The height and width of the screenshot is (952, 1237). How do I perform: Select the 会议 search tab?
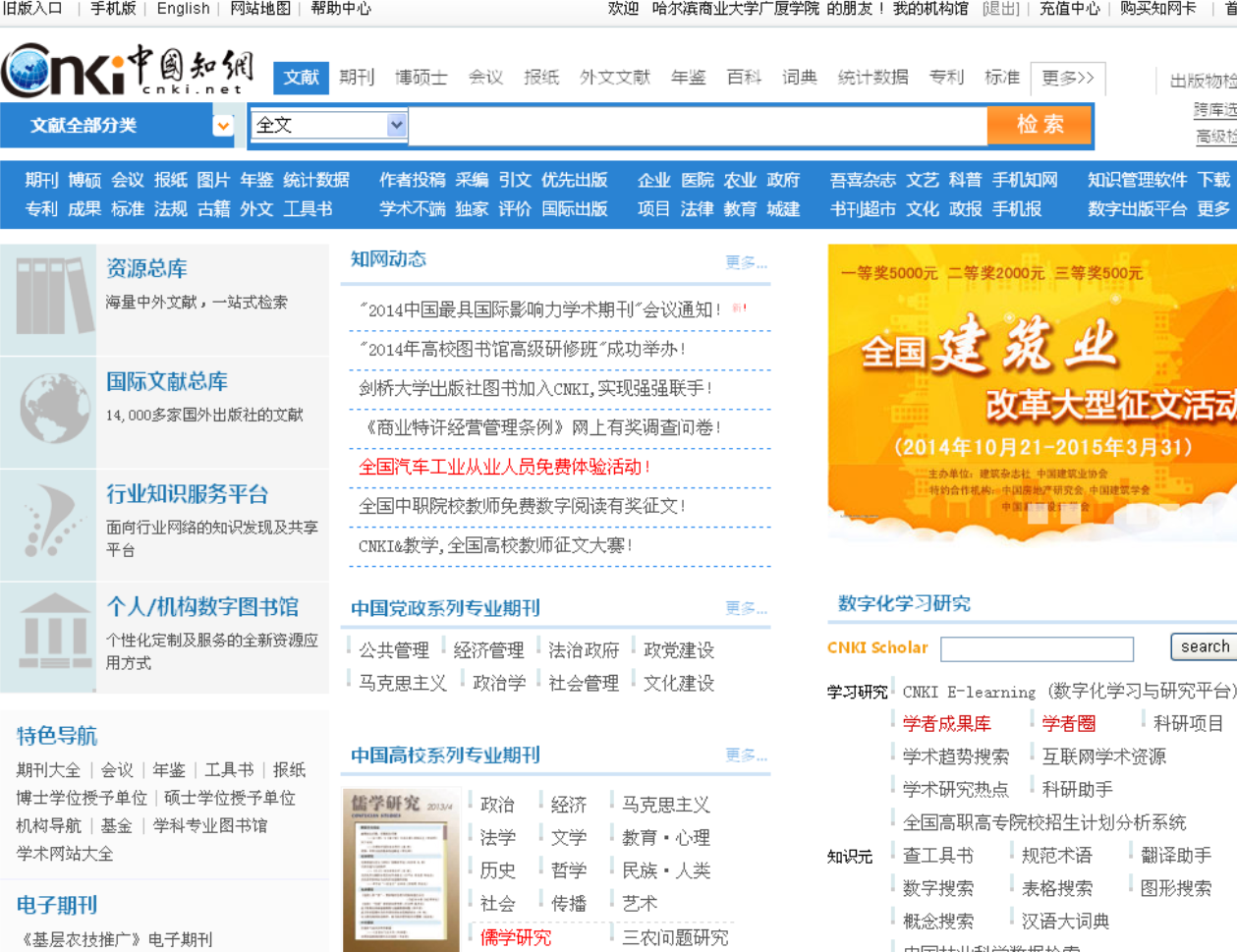point(485,78)
